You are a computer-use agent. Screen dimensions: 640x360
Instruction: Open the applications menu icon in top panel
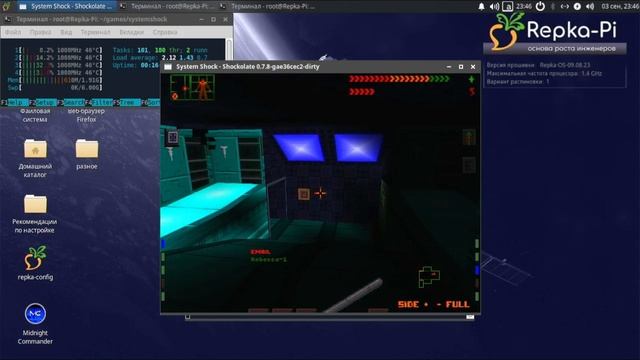click(6, 6)
